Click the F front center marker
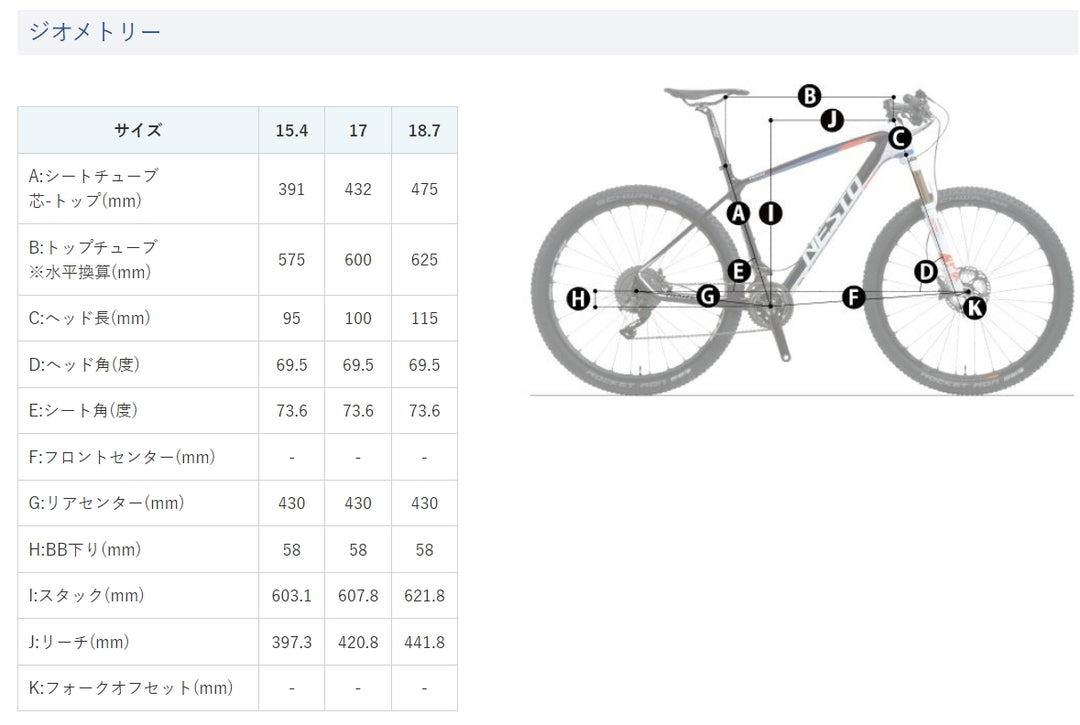Image resolution: width=1080 pixels, height=725 pixels. (x=853, y=296)
